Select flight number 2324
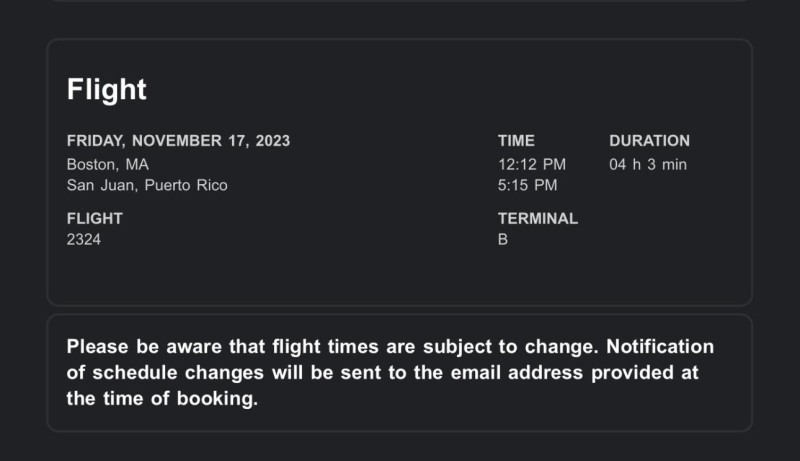Screen dimensions: 800x461 pyautogui.click(x=84, y=239)
